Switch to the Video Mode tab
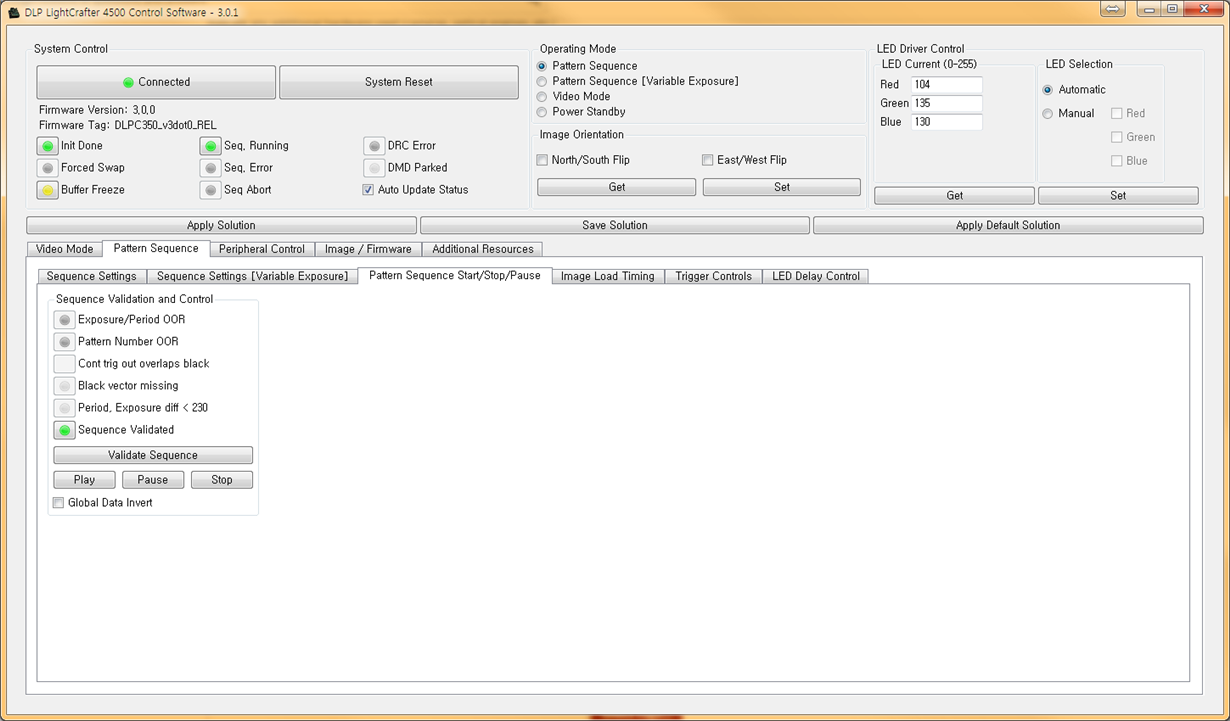The height and width of the screenshot is (721, 1230). click(64, 249)
